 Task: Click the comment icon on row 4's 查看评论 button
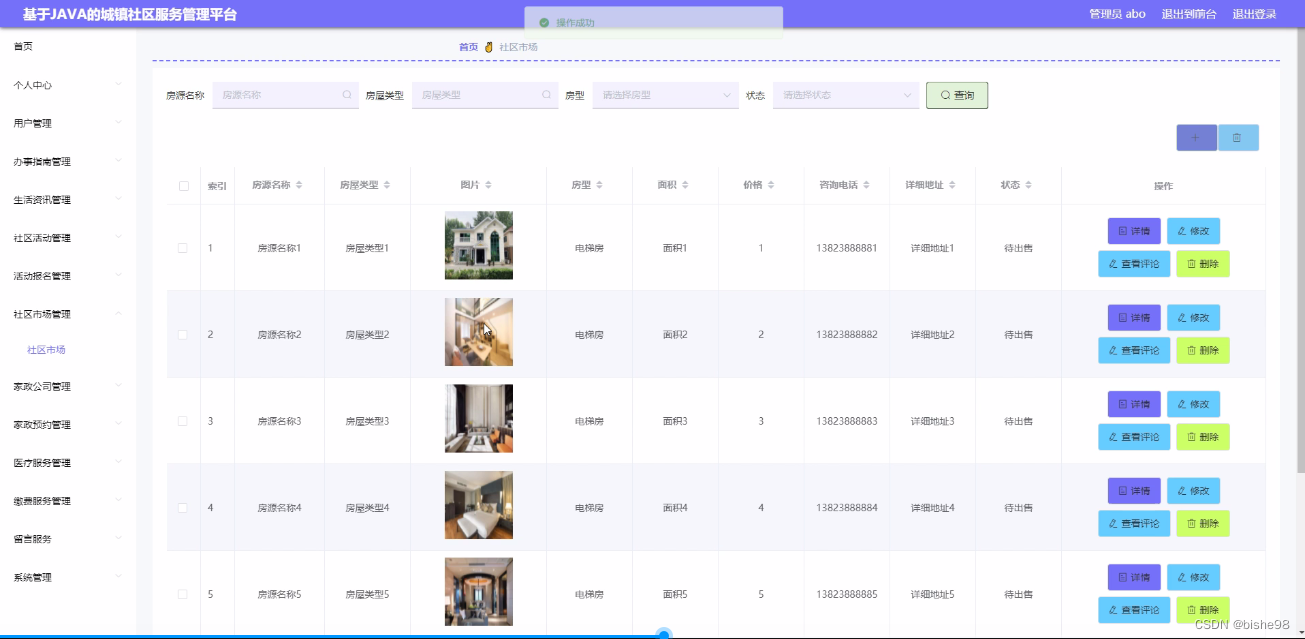(1113, 523)
